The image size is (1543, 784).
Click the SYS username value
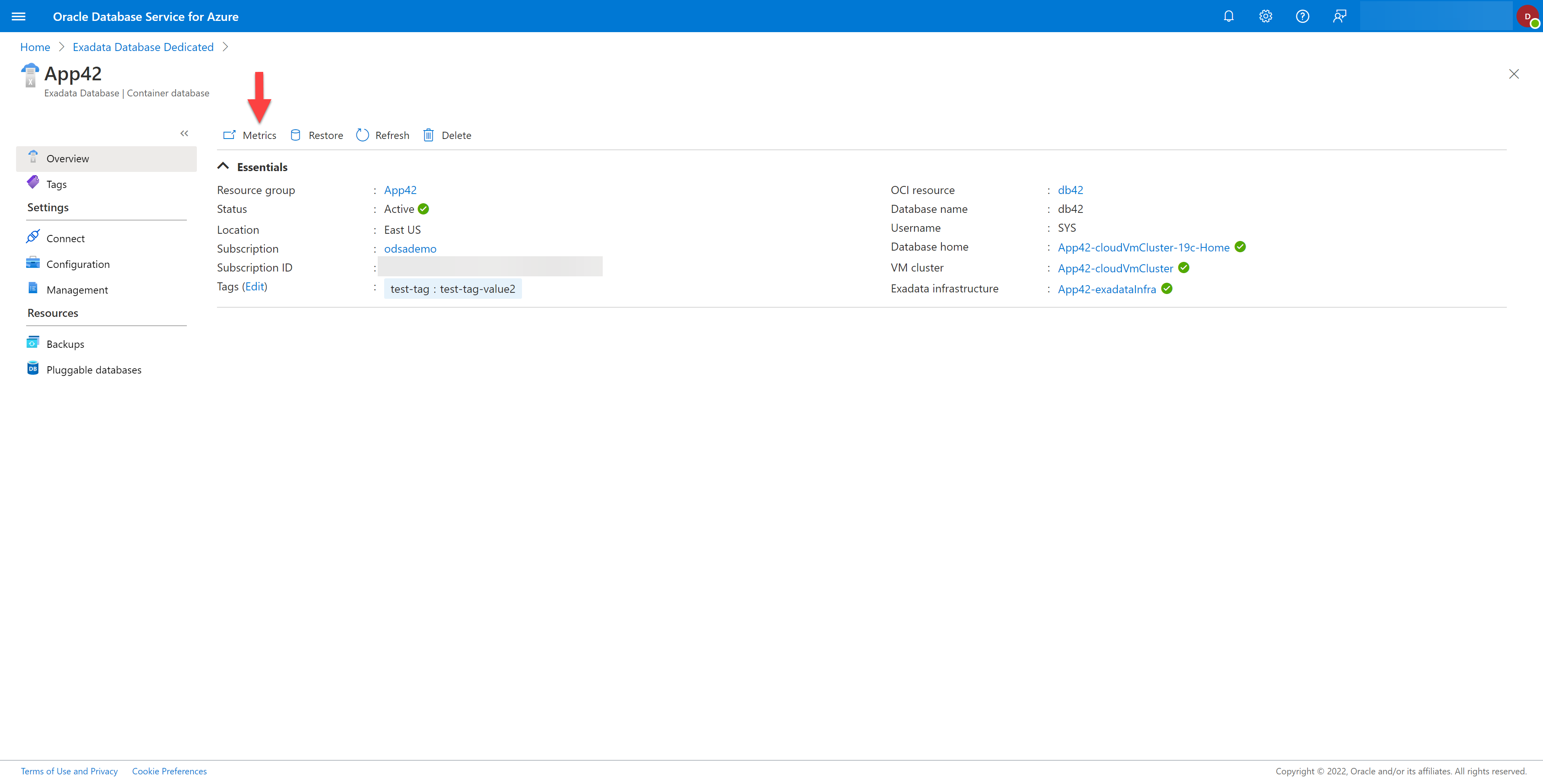pos(1067,228)
